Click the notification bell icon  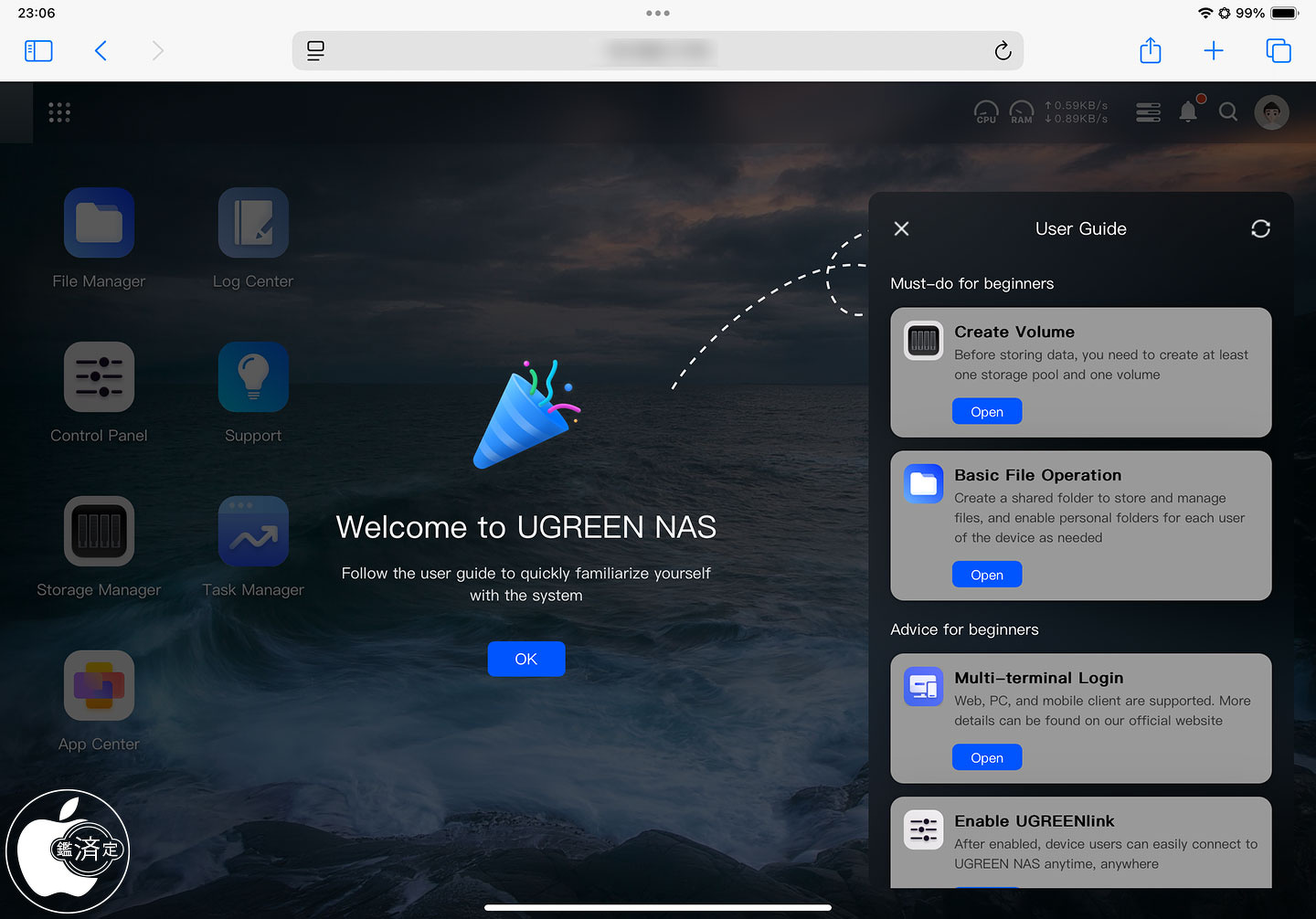click(1188, 112)
